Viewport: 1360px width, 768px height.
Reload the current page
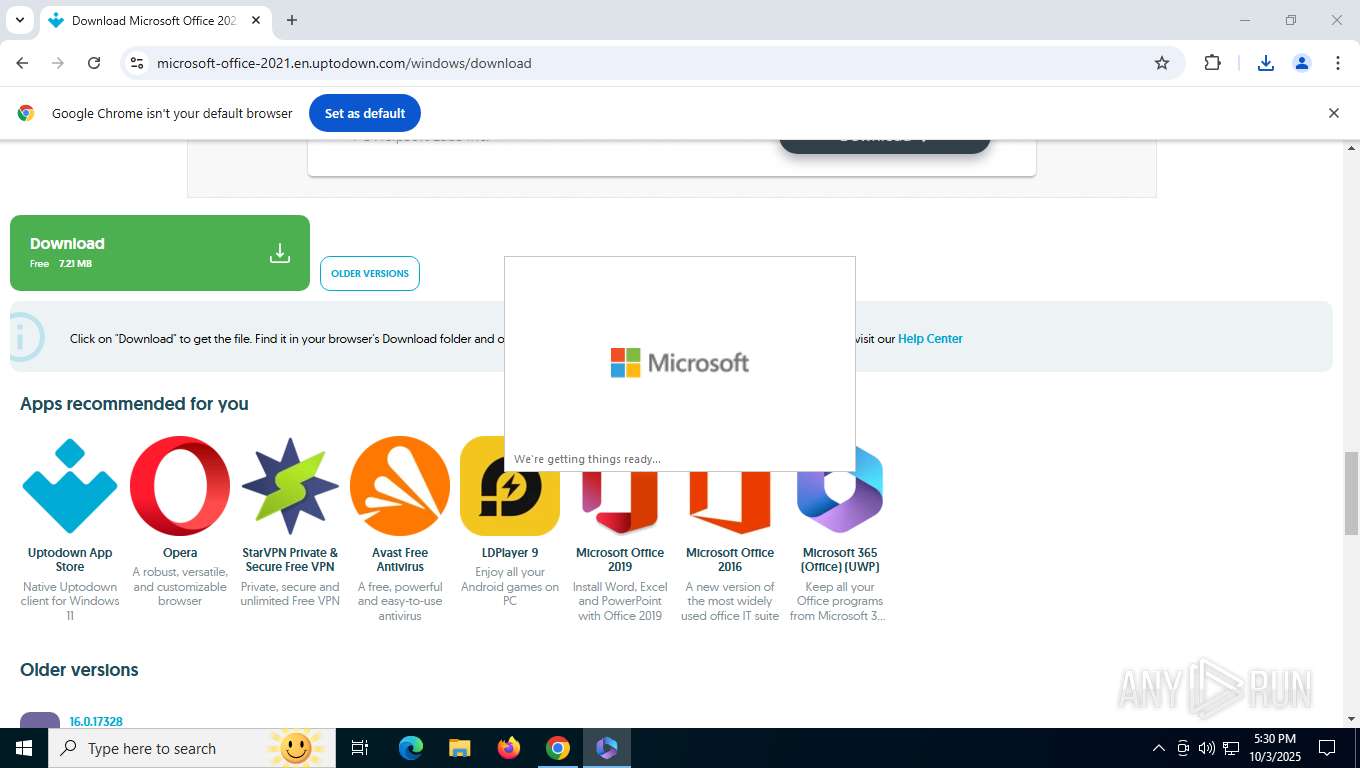[94, 63]
